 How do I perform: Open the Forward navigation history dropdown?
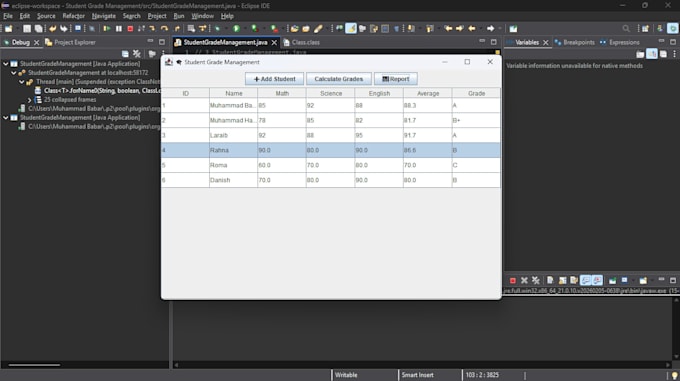pos(500,29)
